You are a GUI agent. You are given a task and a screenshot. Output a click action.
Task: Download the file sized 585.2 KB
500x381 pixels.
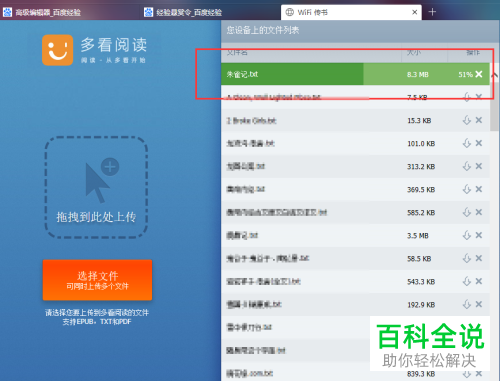tap(467, 212)
